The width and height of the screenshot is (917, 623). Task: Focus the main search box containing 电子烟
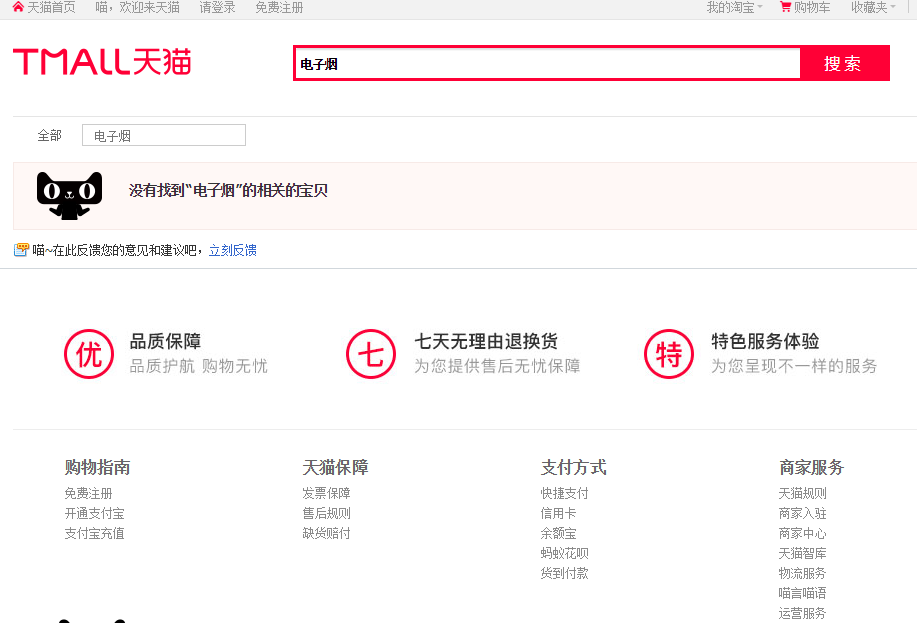[x=547, y=63]
